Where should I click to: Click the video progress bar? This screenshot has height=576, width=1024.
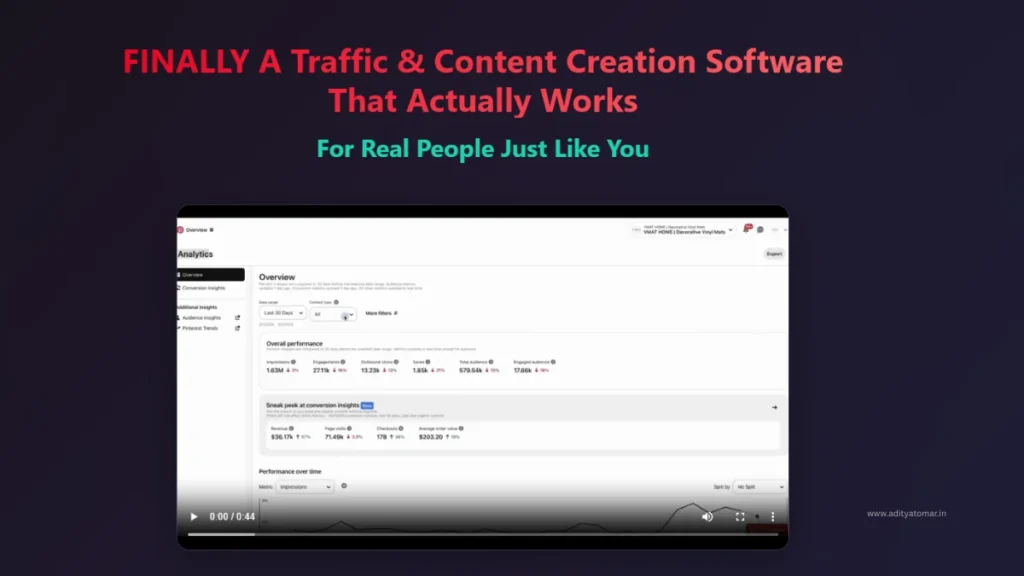[x=482, y=534]
